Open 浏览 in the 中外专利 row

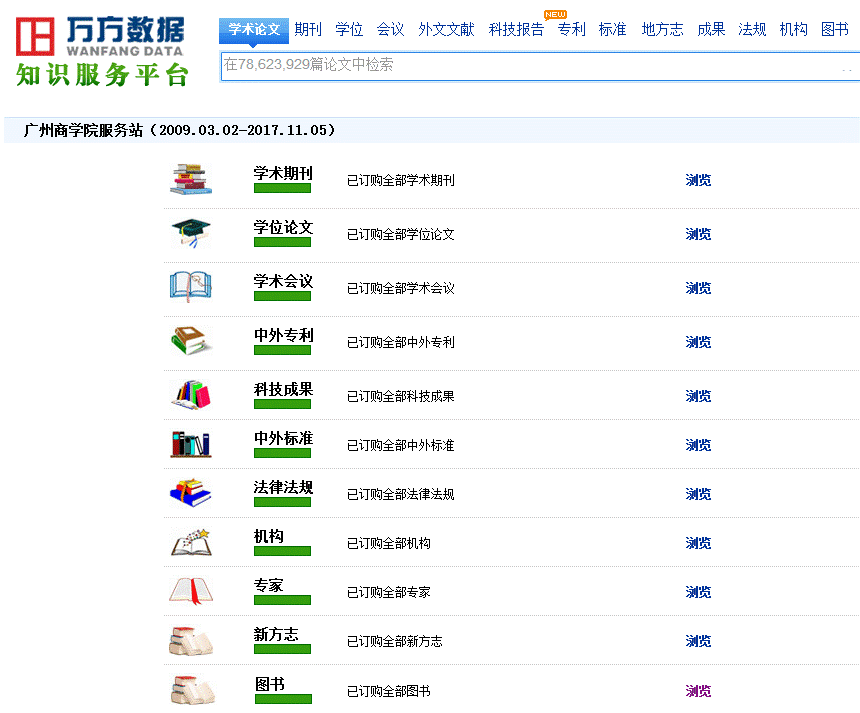[698, 342]
